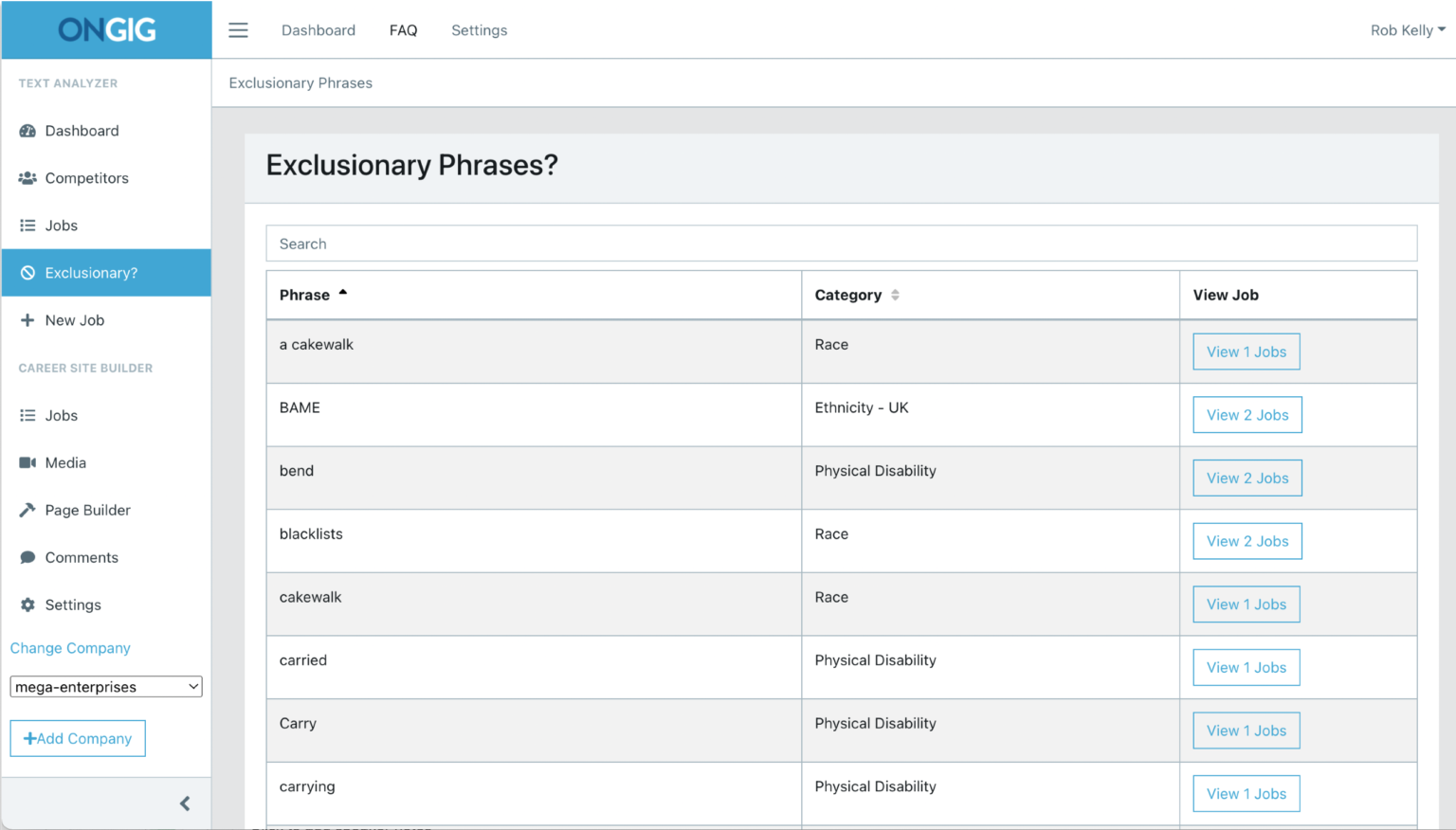Open Media via the video camera icon
This screenshot has height=830, width=1456.
27,462
